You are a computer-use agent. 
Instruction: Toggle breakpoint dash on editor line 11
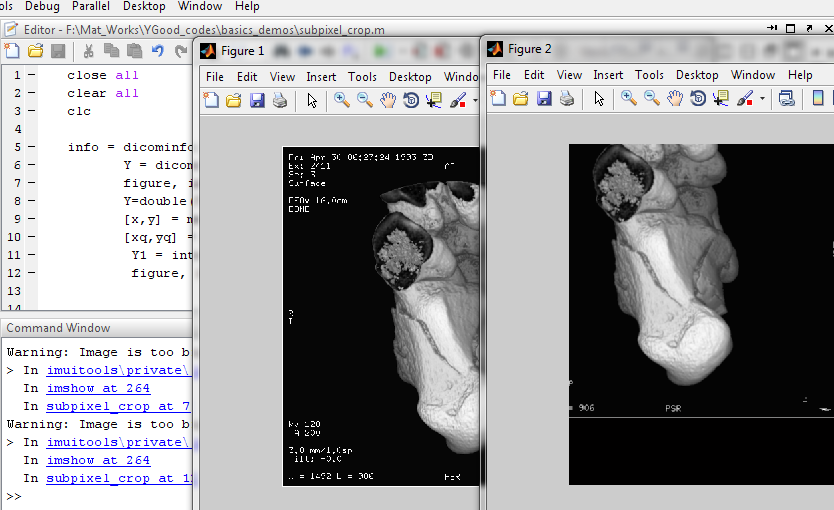[31, 255]
